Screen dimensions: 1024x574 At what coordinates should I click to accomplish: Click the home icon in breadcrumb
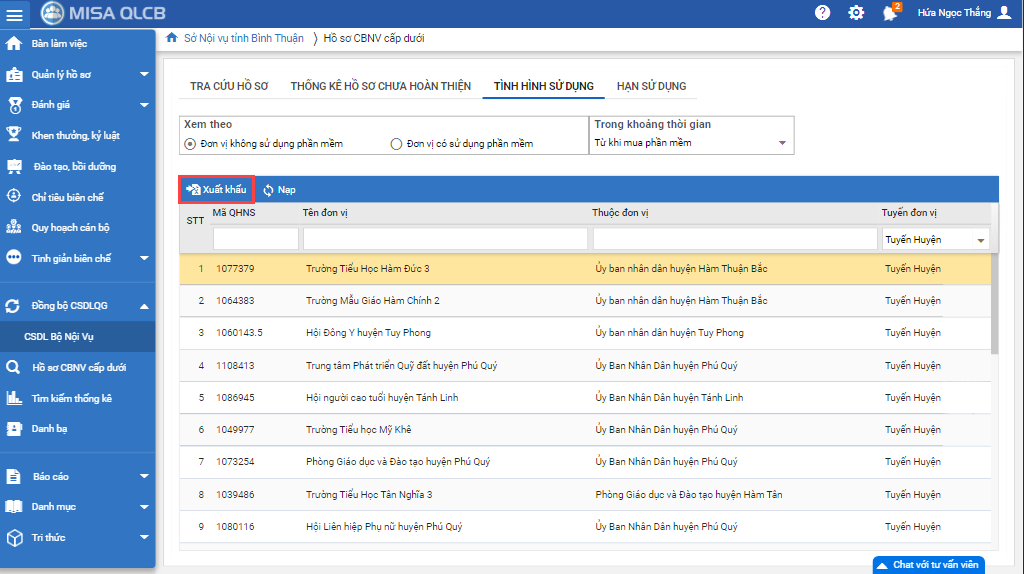click(172, 38)
